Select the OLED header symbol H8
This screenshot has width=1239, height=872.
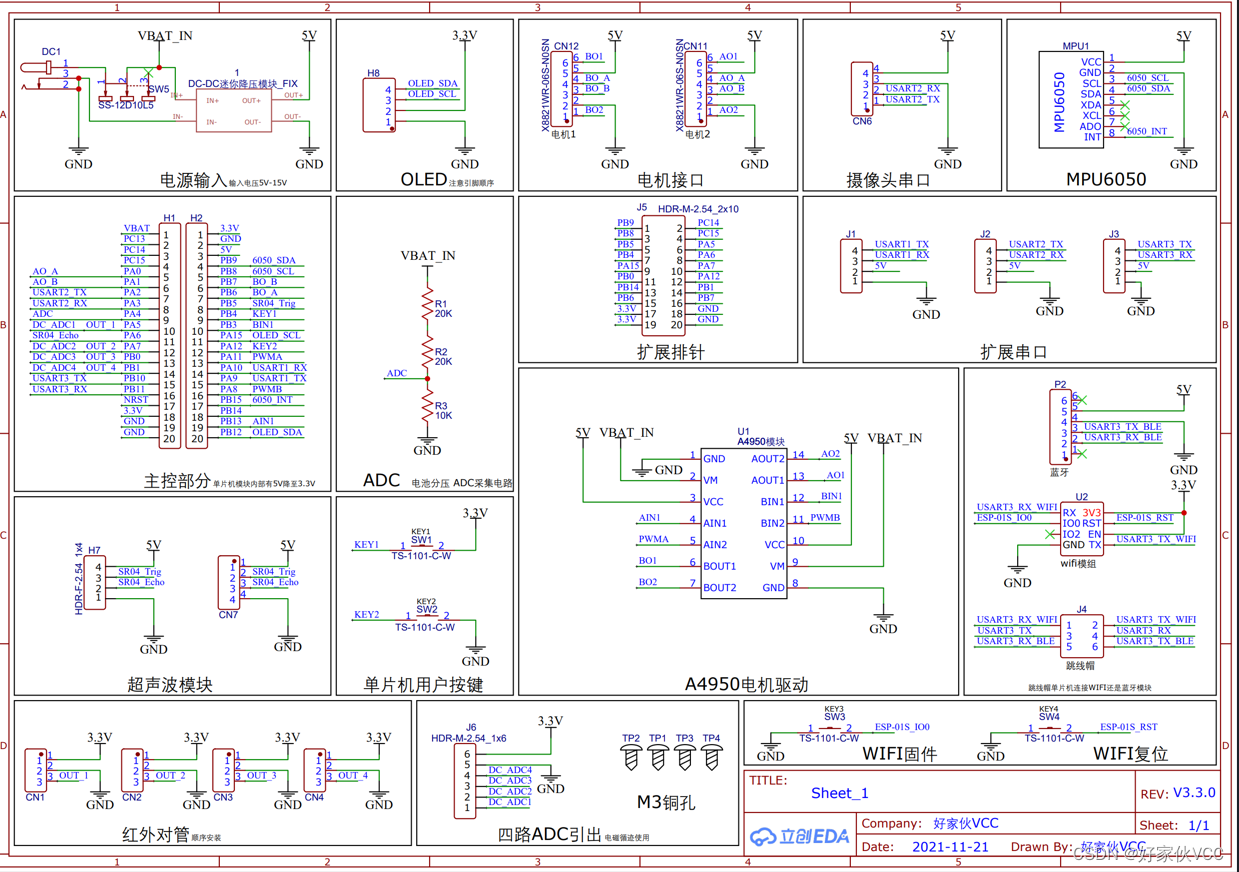click(380, 105)
